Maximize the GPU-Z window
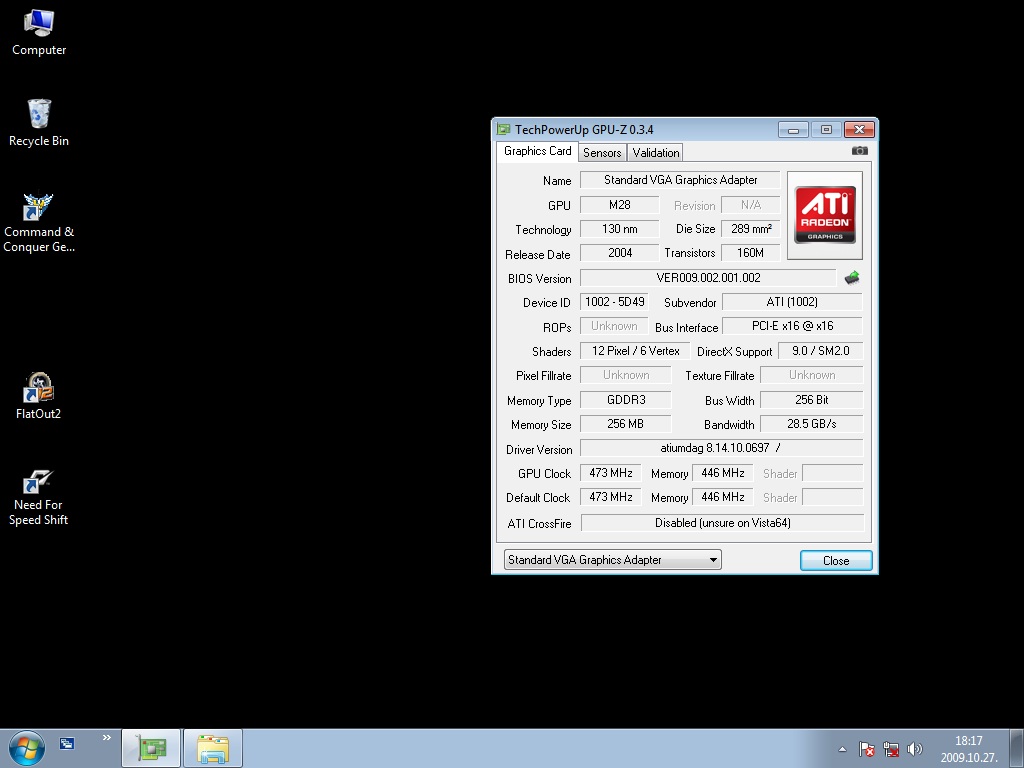This screenshot has width=1024, height=768. (826, 130)
